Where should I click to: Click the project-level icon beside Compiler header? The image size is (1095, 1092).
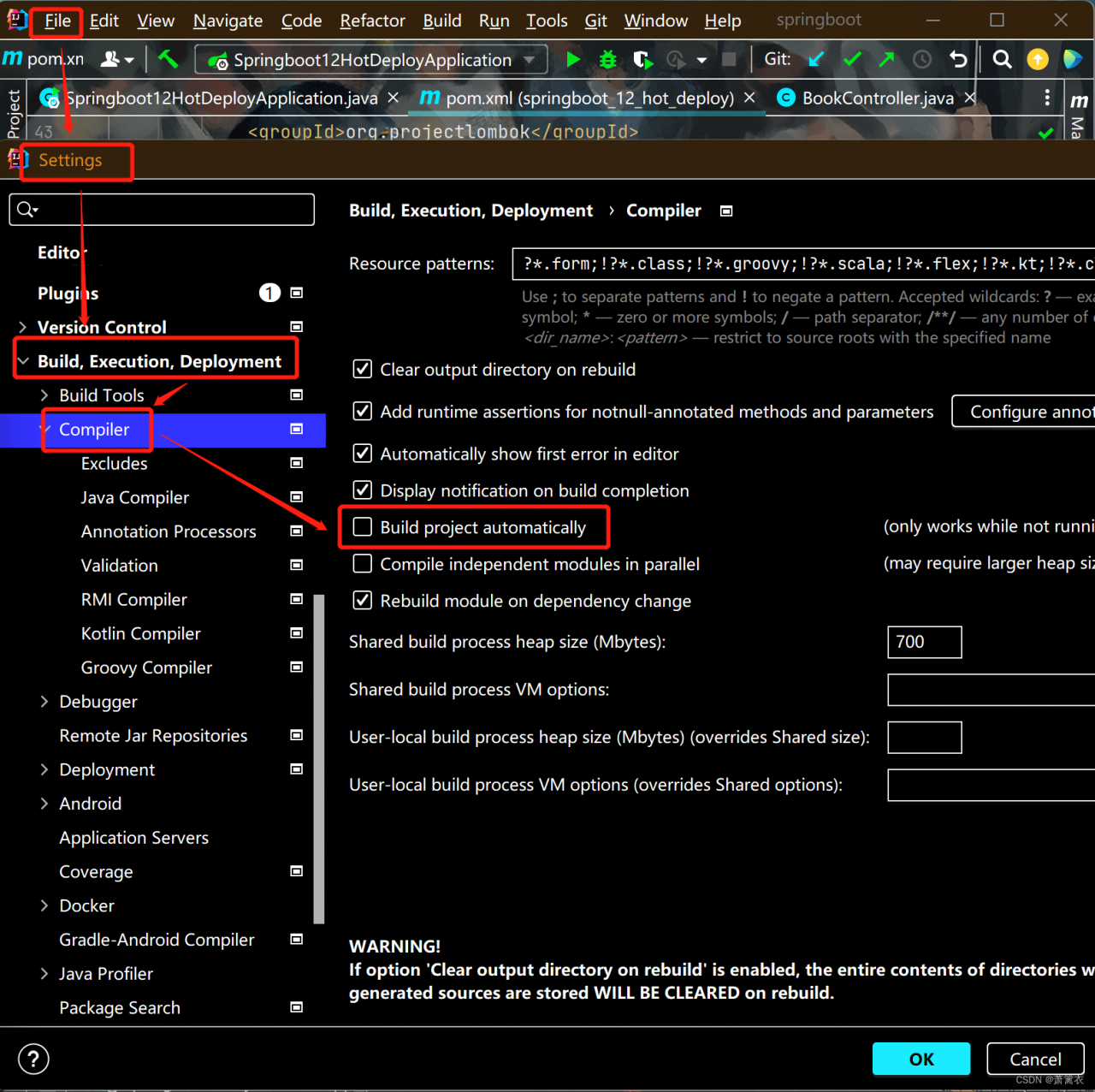coord(726,211)
